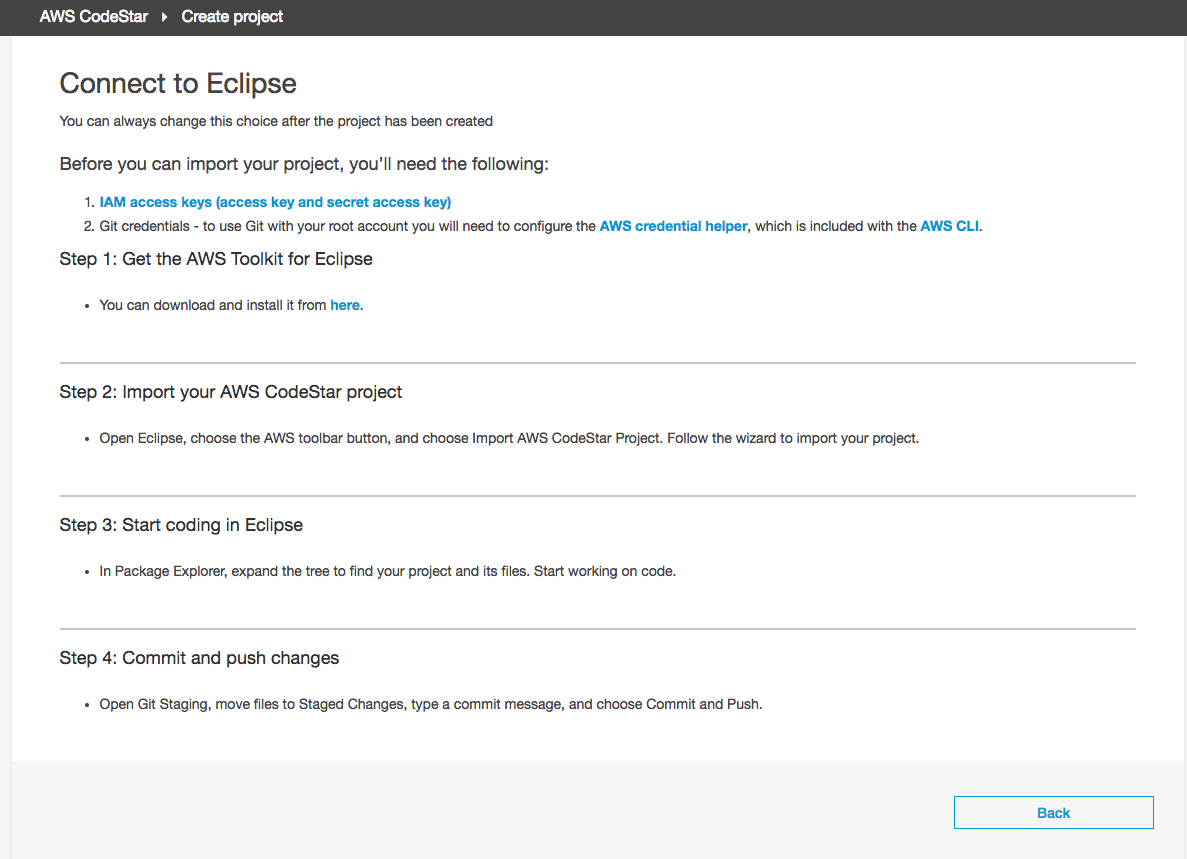Follow the AWS CLI link
Screen dimensions: 1187x859
point(949,226)
